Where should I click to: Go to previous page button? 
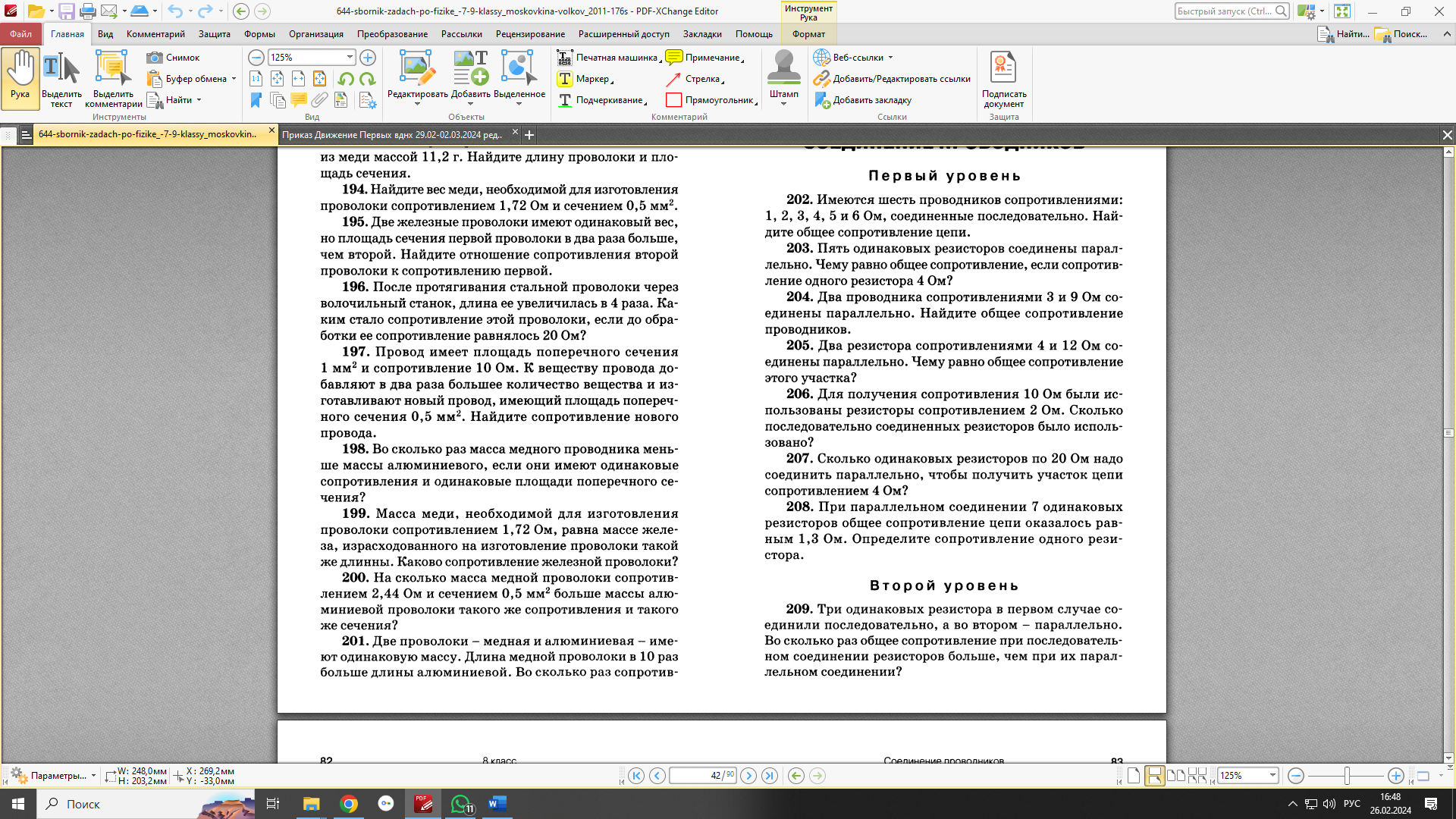pos(657,776)
